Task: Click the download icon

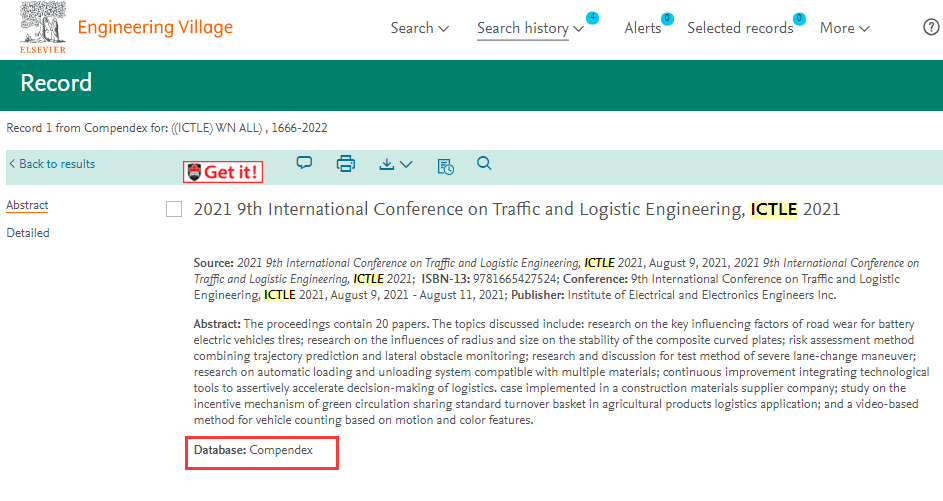Action: click(387, 164)
